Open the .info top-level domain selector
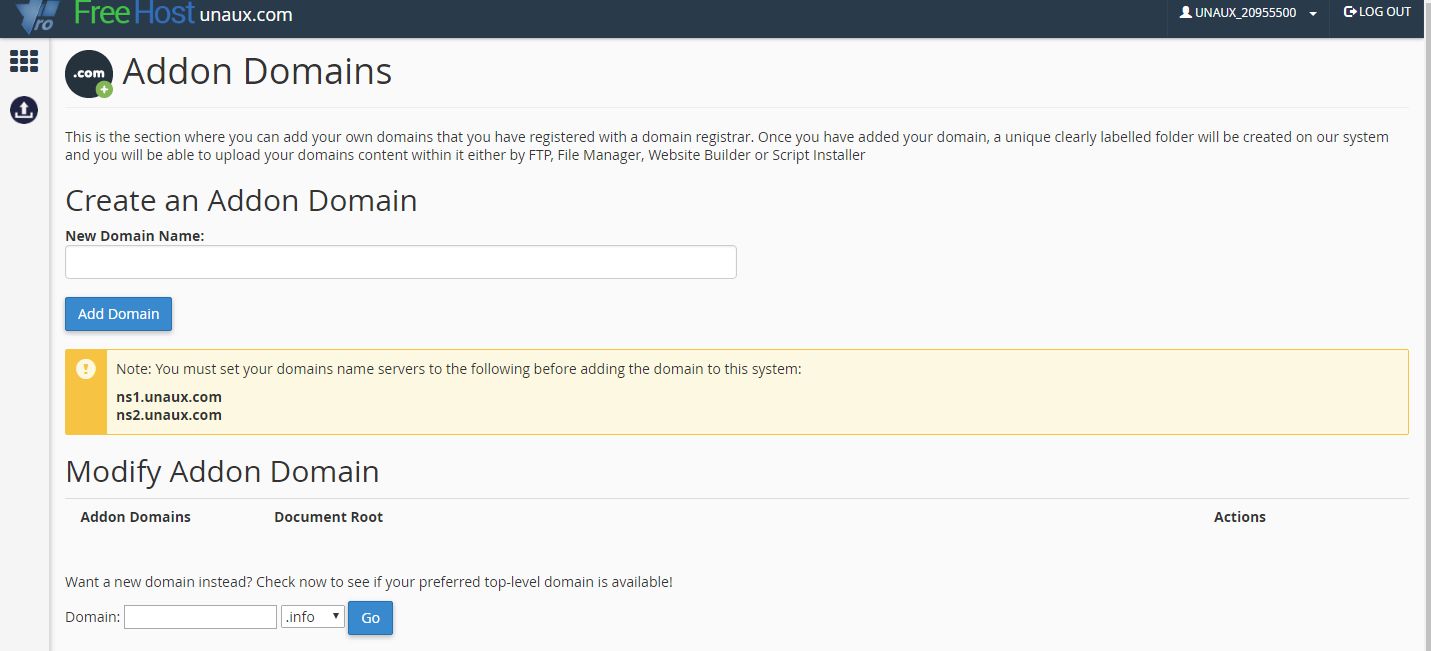The height and width of the screenshot is (651, 1431). click(x=312, y=616)
